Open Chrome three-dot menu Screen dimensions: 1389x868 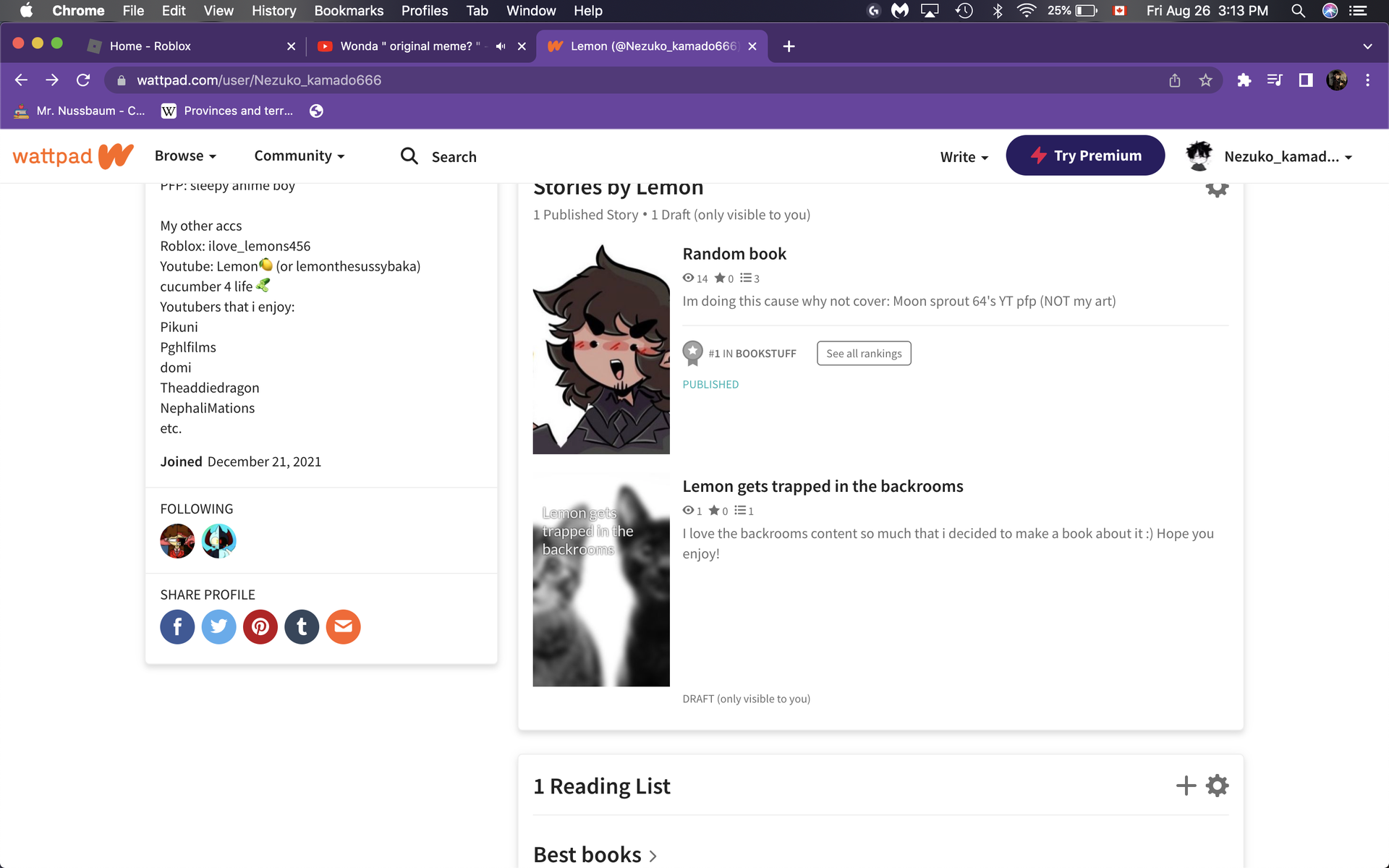1367,80
